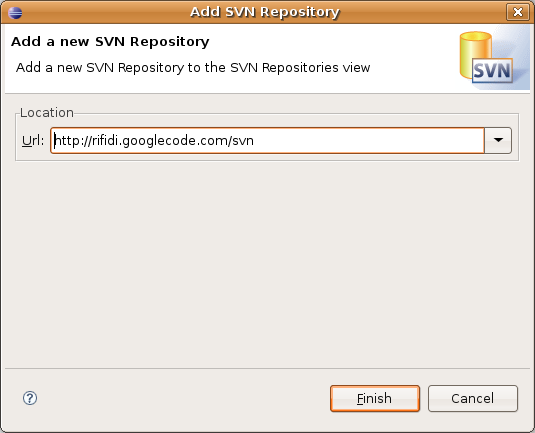Click the 'Location' group label
The width and height of the screenshot is (535, 433).
tap(47, 113)
